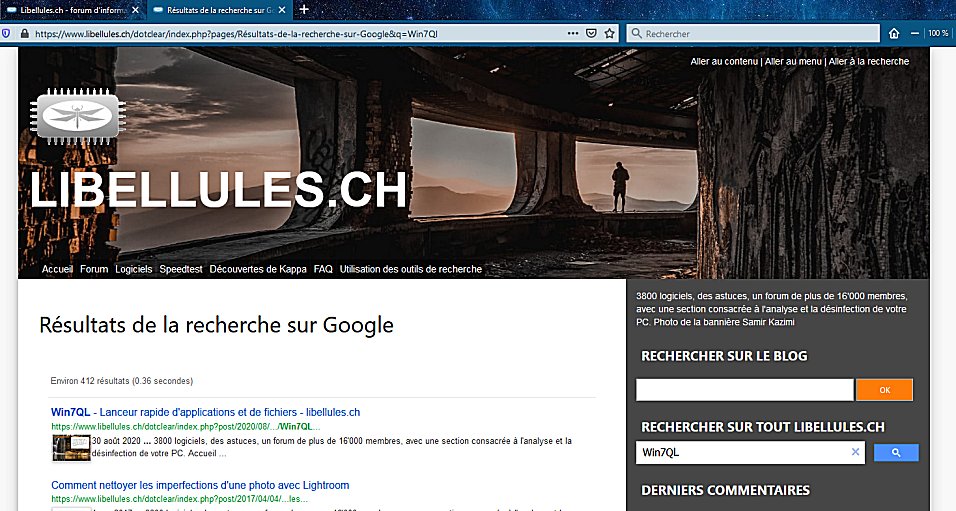Screen dimensions: 956x511
Task: Run search with blue magnifier button
Action: point(896,452)
